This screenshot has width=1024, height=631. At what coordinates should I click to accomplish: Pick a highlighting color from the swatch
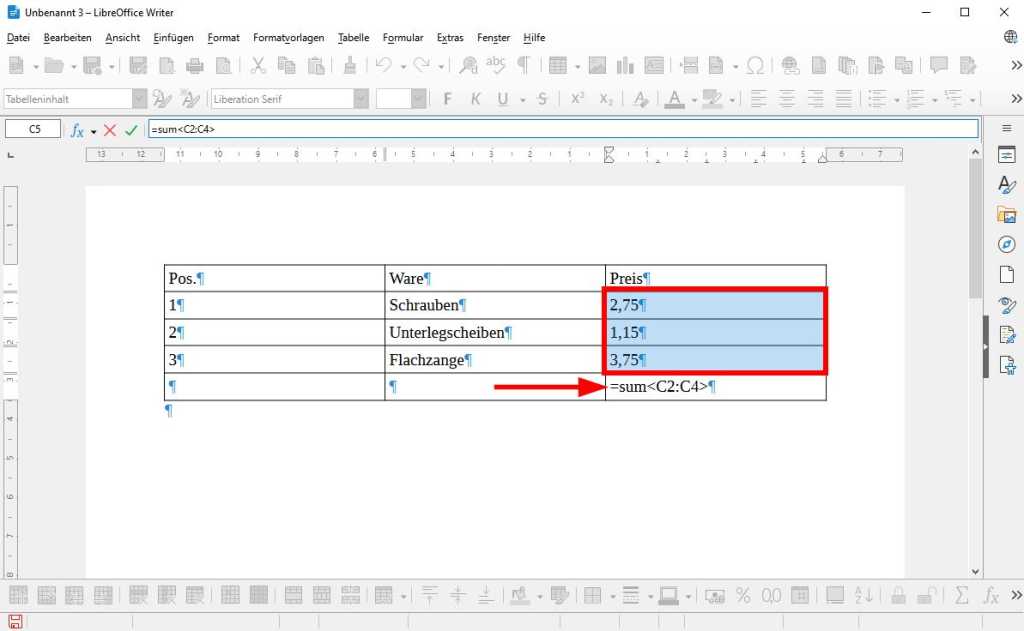point(712,98)
